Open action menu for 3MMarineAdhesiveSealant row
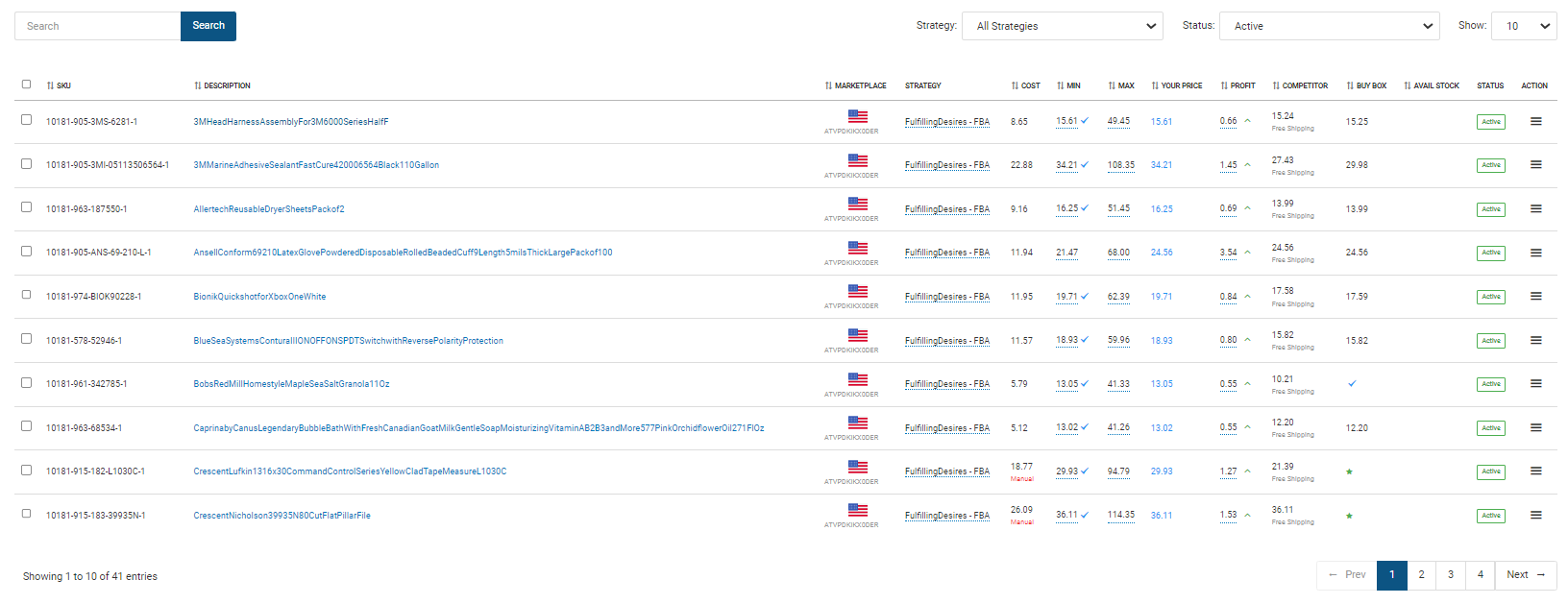 [1535, 165]
